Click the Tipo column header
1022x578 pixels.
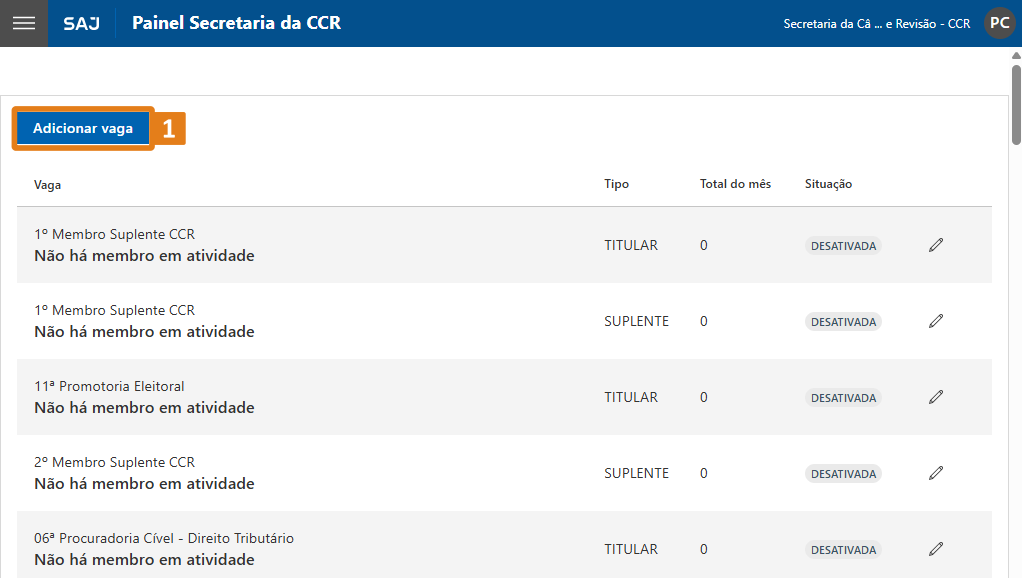pyautogui.click(x=617, y=184)
